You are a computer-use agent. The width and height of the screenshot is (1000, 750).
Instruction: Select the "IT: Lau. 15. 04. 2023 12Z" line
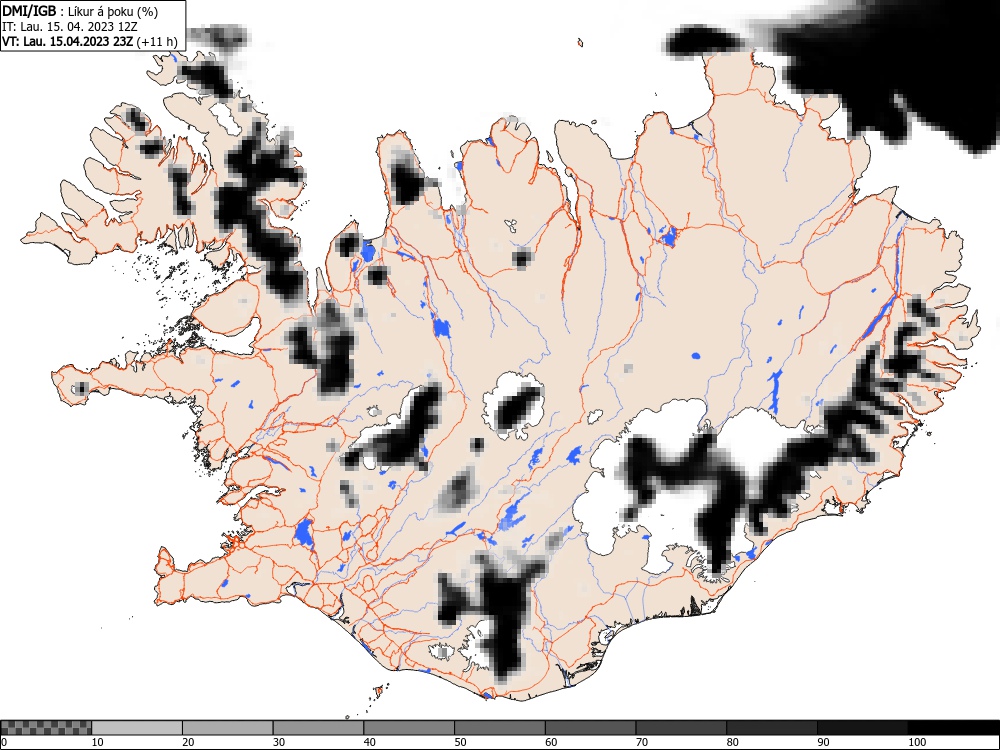[x=70, y=27]
